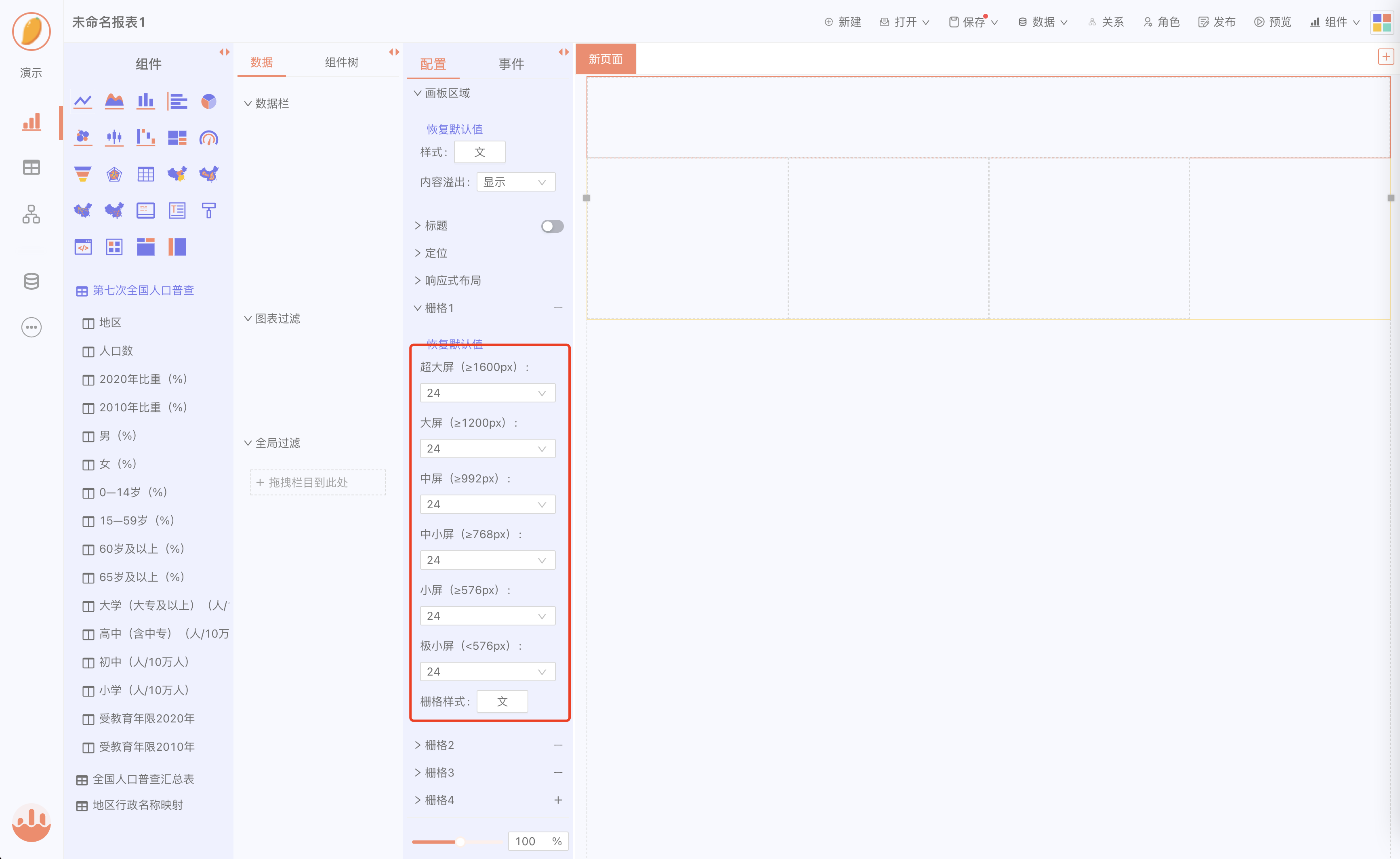Viewport: 1400px width, 859px height.
Task: Select the tabbed panel layout component
Action: tap(145, 247)
